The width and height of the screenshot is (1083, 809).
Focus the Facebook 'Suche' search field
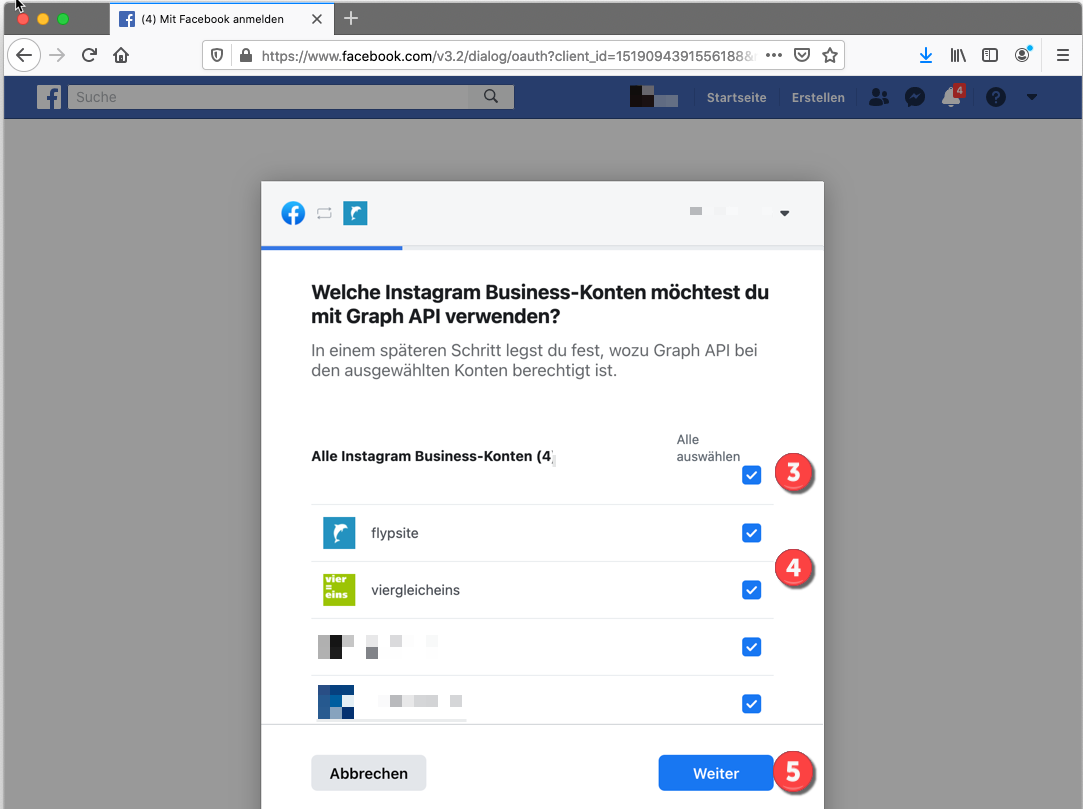click(269, 97)
